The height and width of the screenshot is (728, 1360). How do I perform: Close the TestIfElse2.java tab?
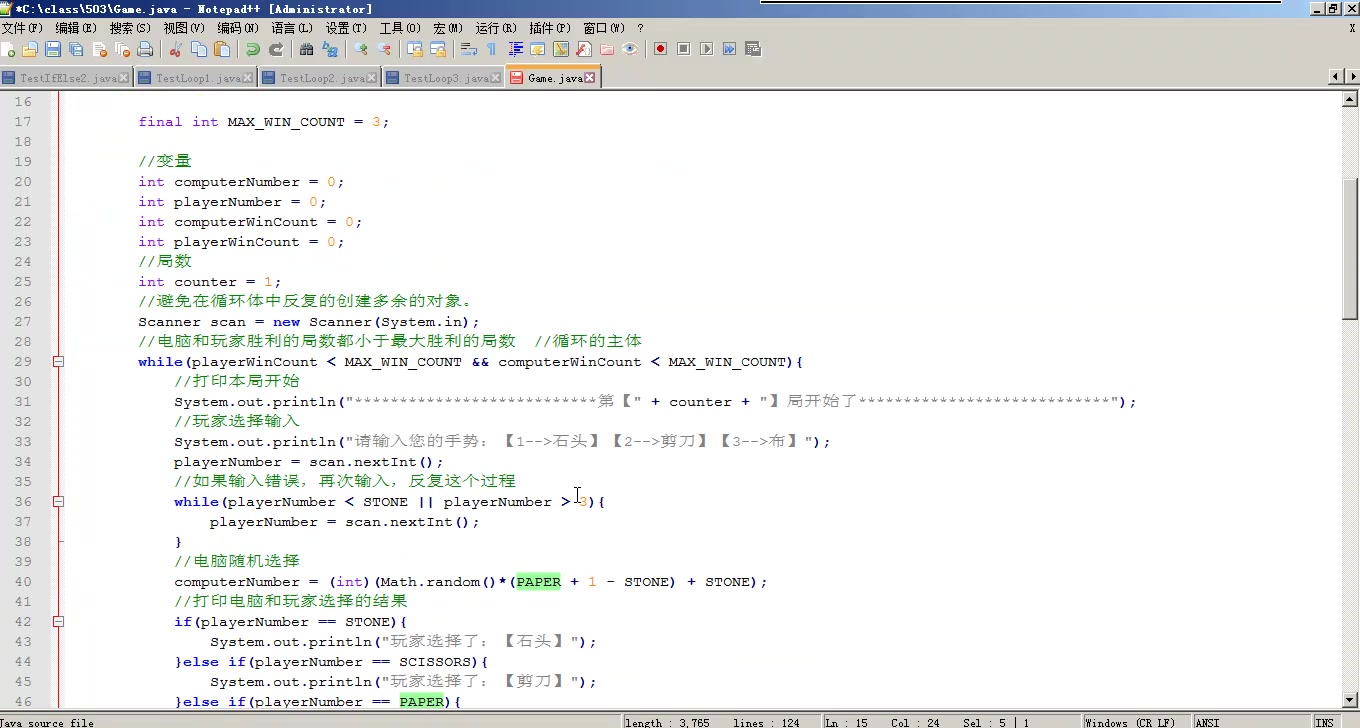[x=123, y=78]
